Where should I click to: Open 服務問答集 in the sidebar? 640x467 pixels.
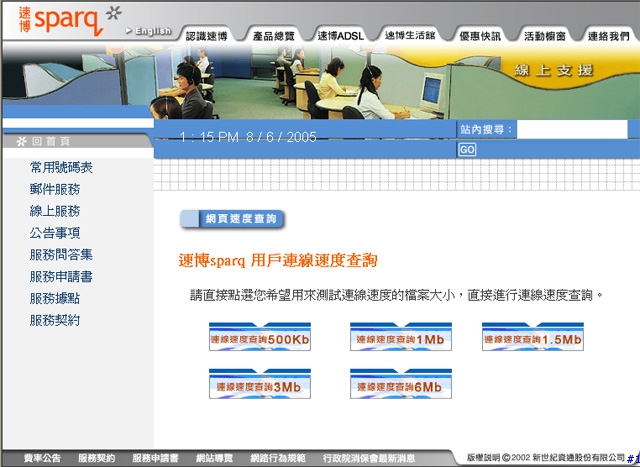pos(61,255)
